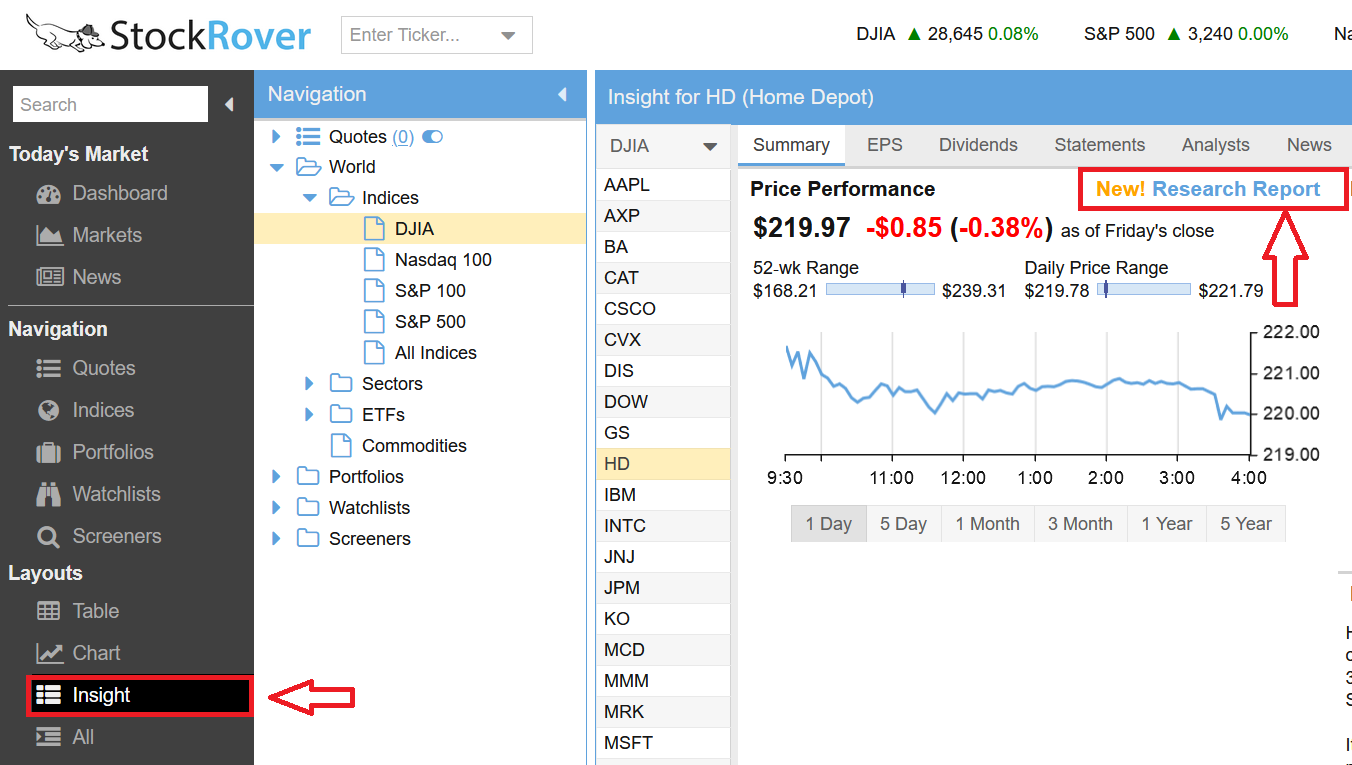Open the Dashboard icon in Today's Market
Screen dimensions: 1352x765
pos(48,194)
